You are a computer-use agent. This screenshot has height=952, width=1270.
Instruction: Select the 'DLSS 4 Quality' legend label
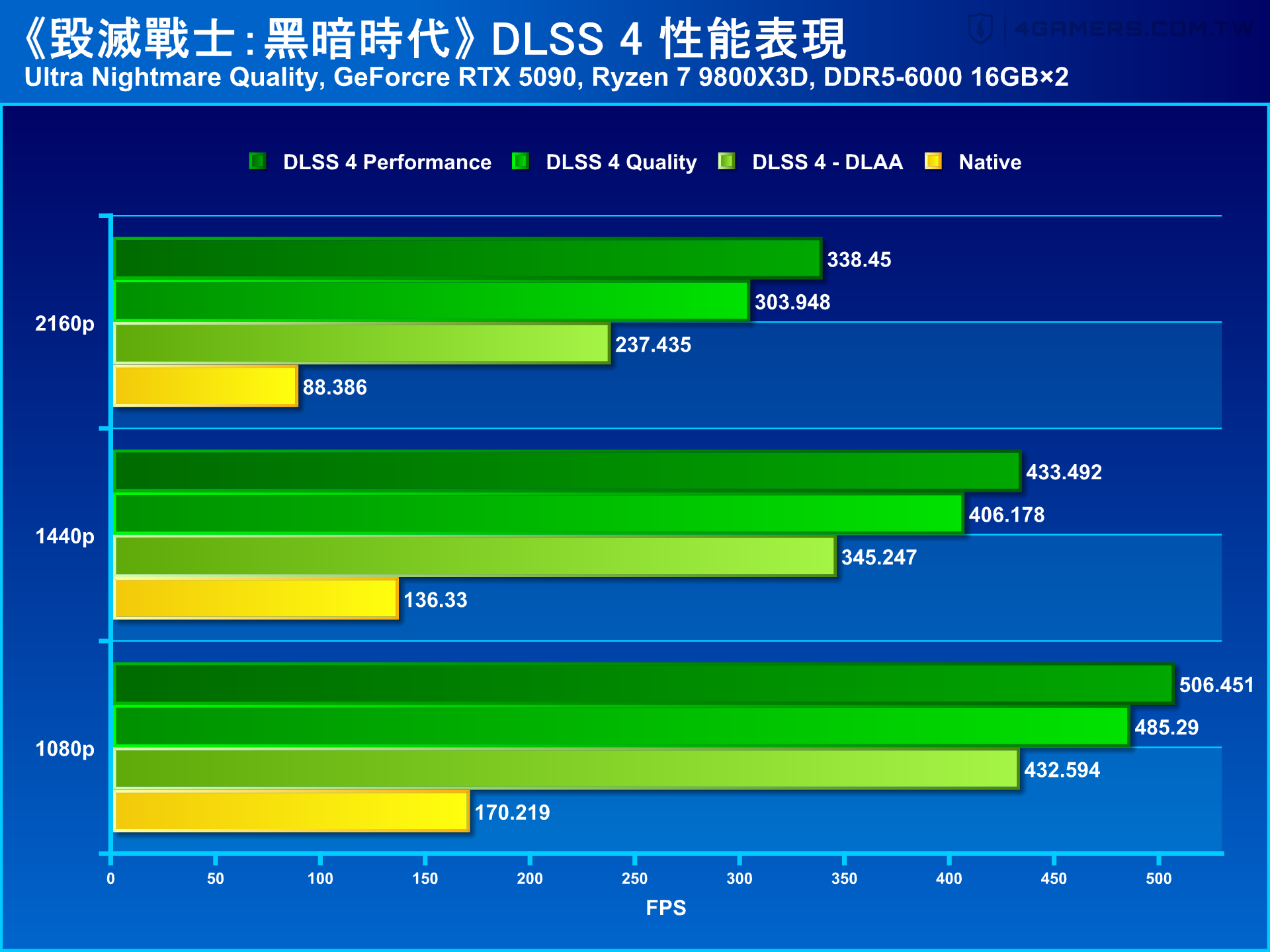point(621,162)
